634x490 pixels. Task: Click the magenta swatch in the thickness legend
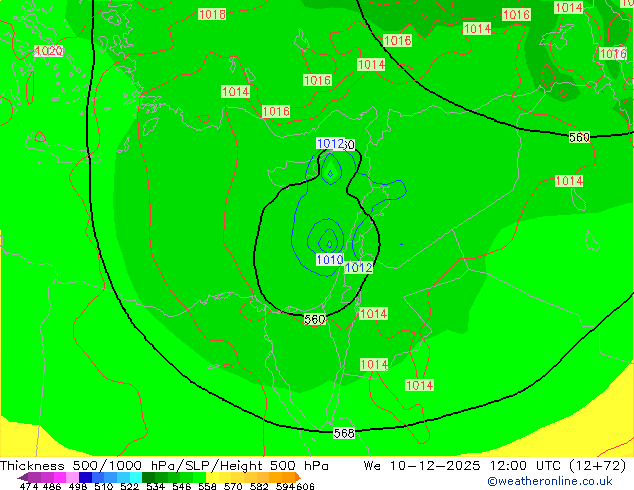tap(60, 477)
